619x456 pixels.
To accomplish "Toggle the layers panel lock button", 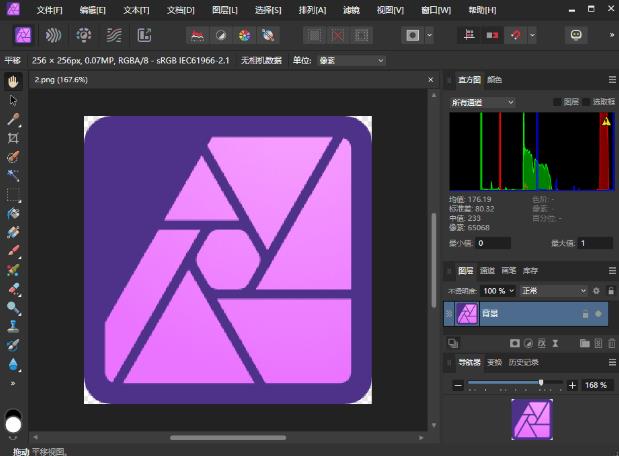I will point(611,291).
